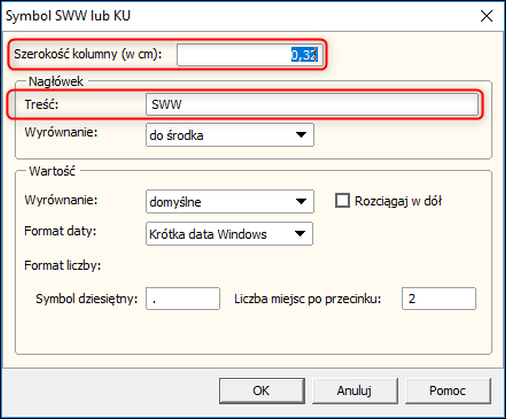Click the Liczba miejsc po przecinku label
Screen dimensions: 506x419
click(x=307, y=299)
